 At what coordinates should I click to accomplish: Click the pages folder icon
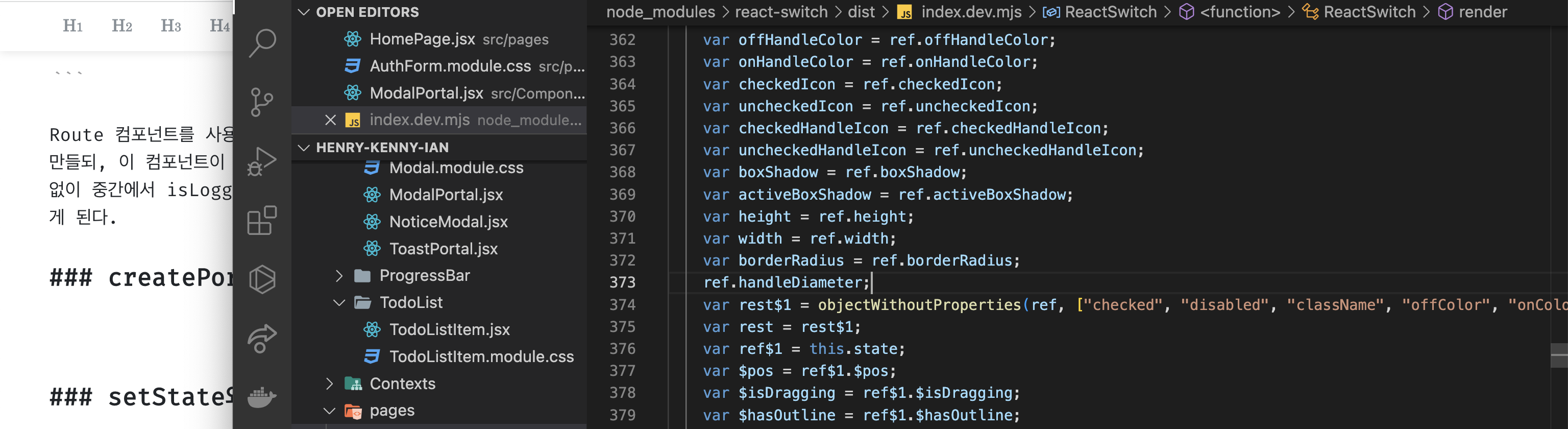(353, 411)
